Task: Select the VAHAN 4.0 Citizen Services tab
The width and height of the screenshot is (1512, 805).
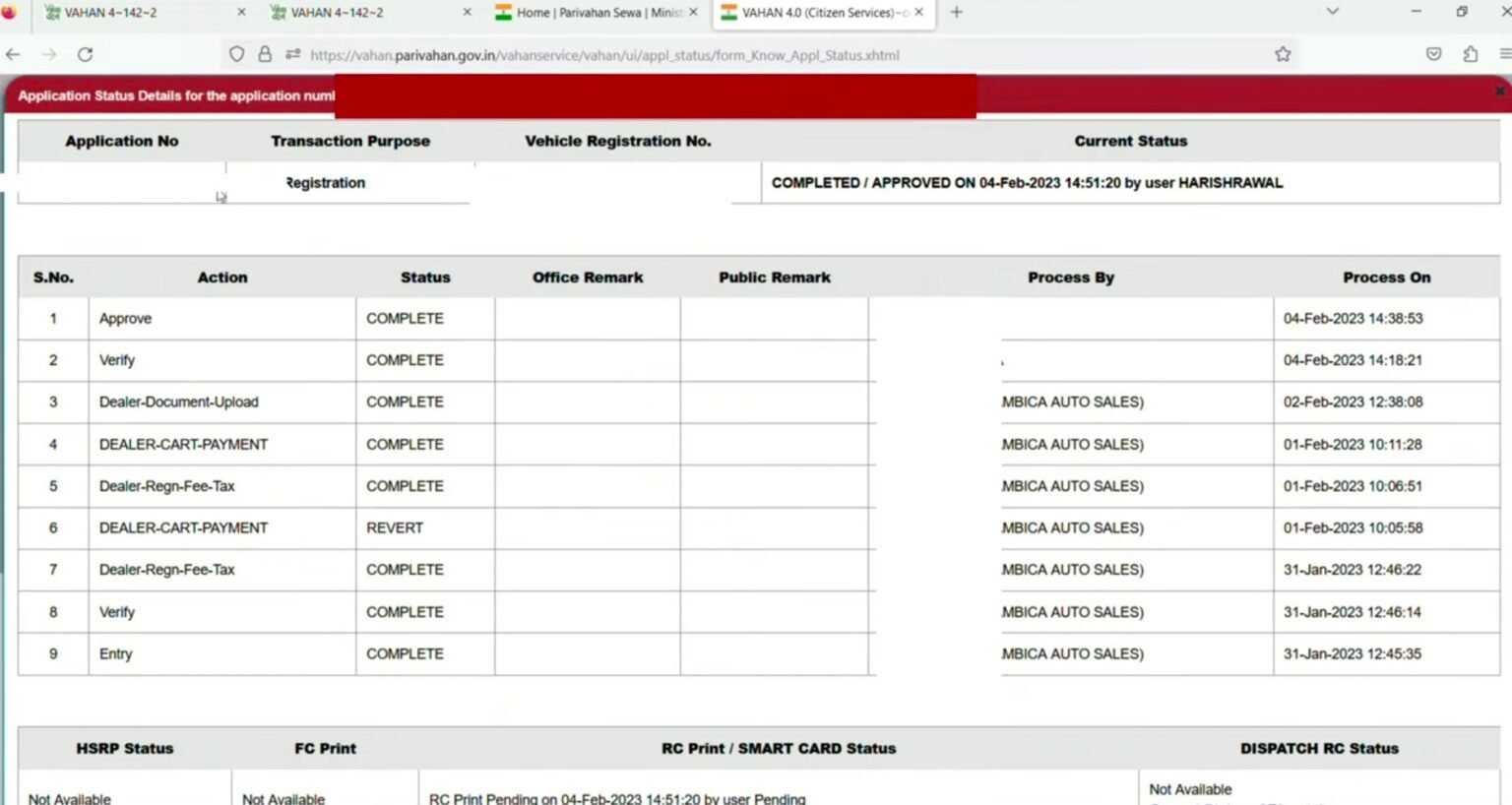Action: tap(817, 13)
